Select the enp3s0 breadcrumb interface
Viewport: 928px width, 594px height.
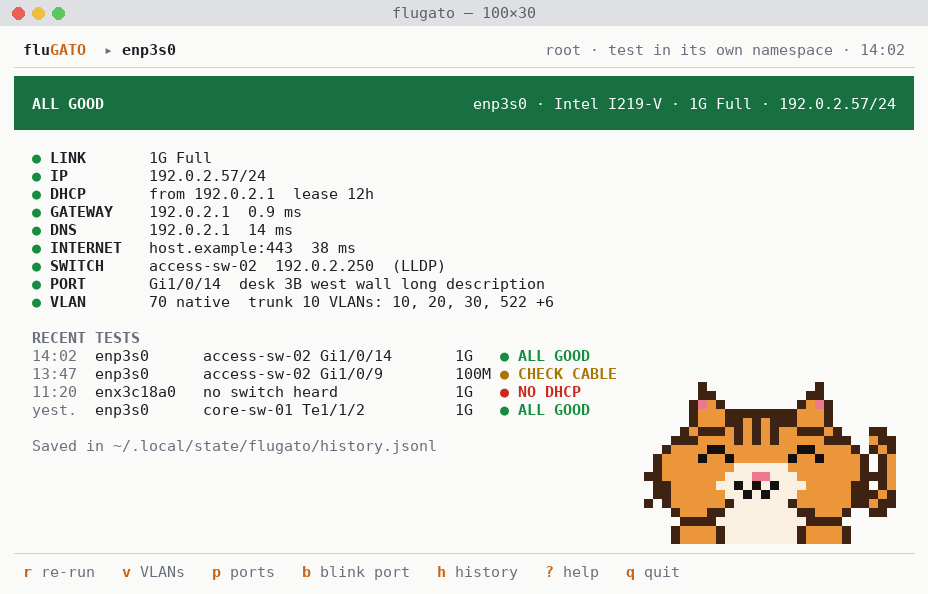tap(149, 50)
